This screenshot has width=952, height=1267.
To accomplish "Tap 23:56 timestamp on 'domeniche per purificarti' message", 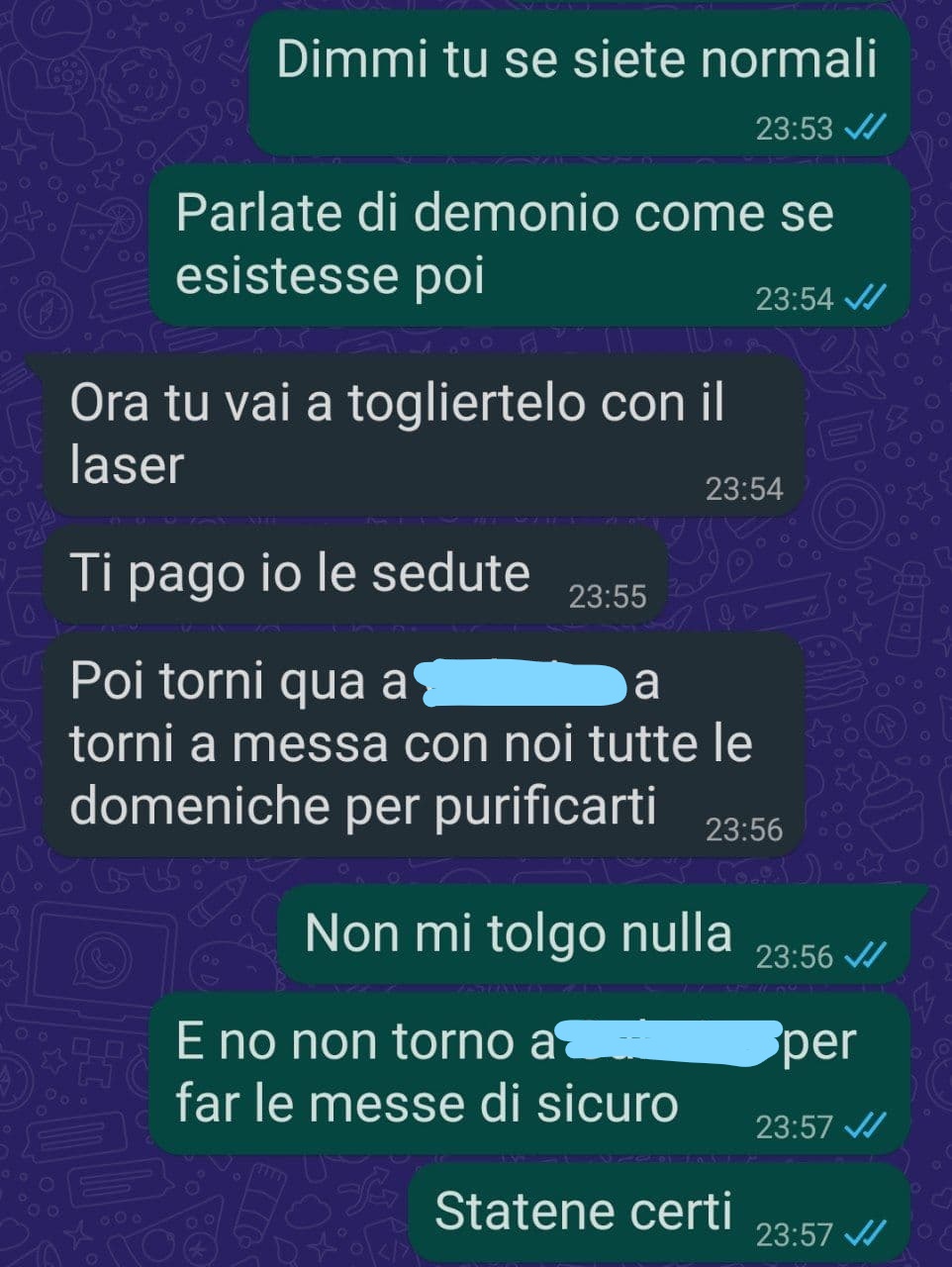I will pyautogui.click(x=744, y=829).
